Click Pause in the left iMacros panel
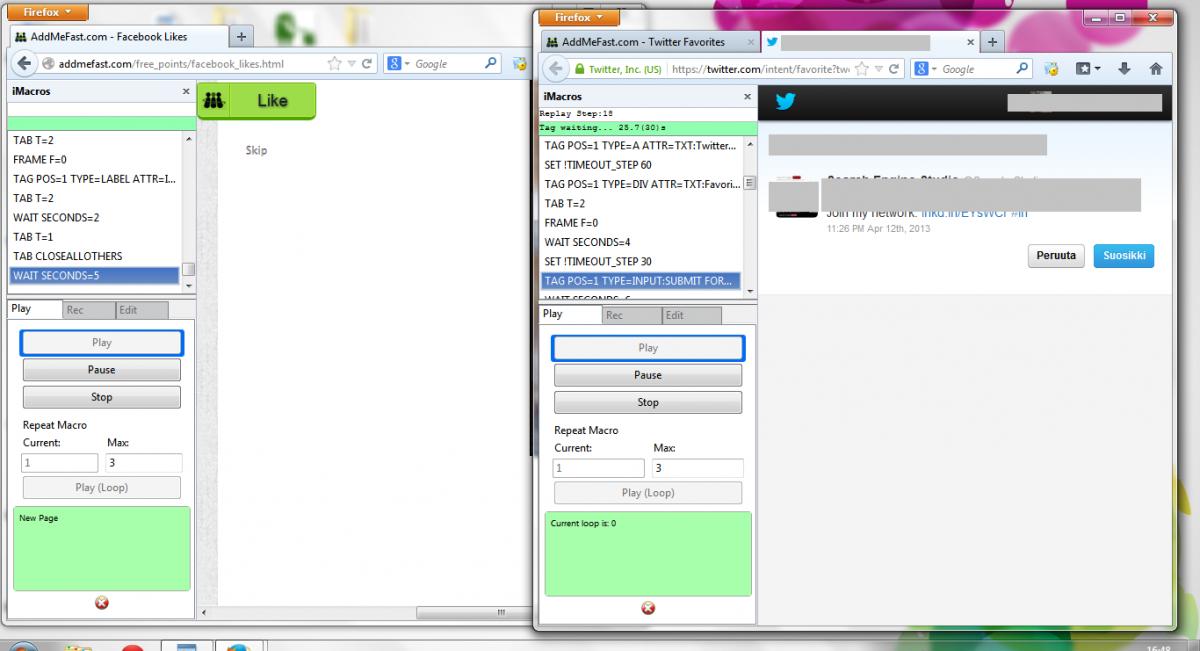This screenshot has width=1200, height=651. pyautogui.click(x=101, y=370)
